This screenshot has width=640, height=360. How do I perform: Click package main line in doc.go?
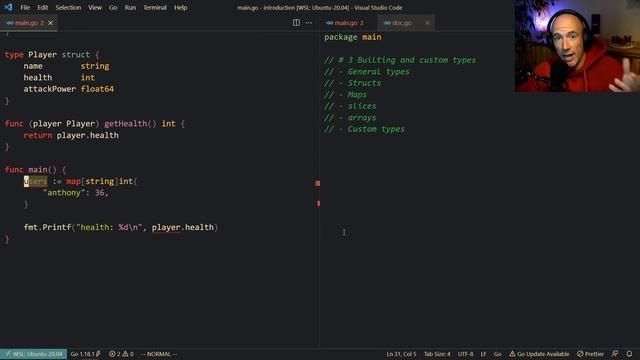click(353, 37)
